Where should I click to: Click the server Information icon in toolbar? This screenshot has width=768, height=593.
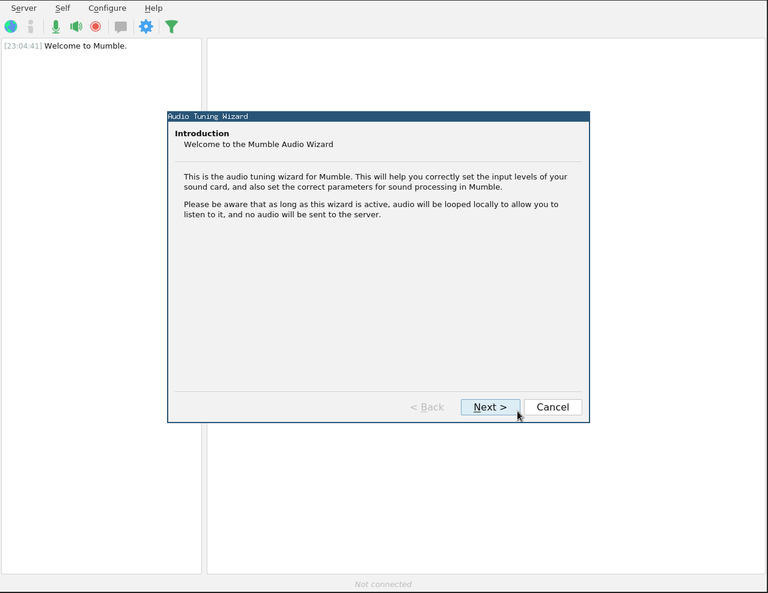coord(31,26)
